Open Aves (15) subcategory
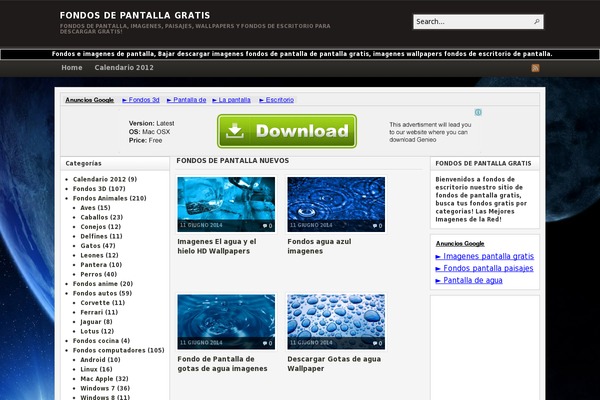 (95, 208)
